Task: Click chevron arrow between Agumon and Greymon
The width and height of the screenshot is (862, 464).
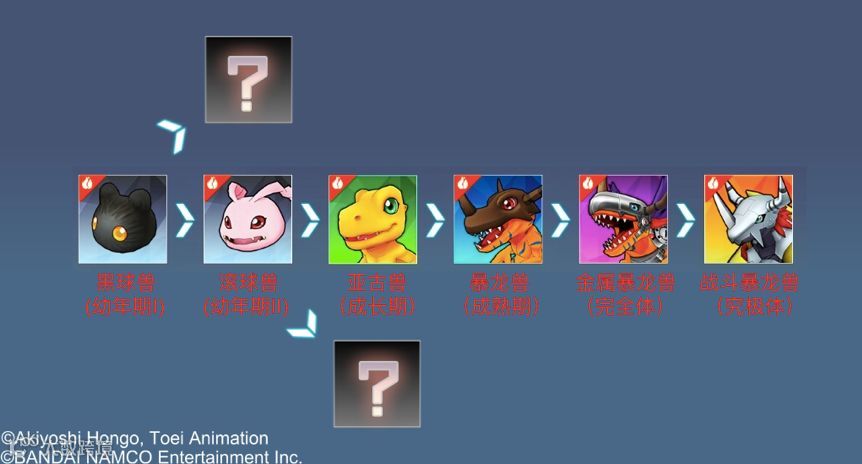Action: pyautogui.click(x=435, y=220)
